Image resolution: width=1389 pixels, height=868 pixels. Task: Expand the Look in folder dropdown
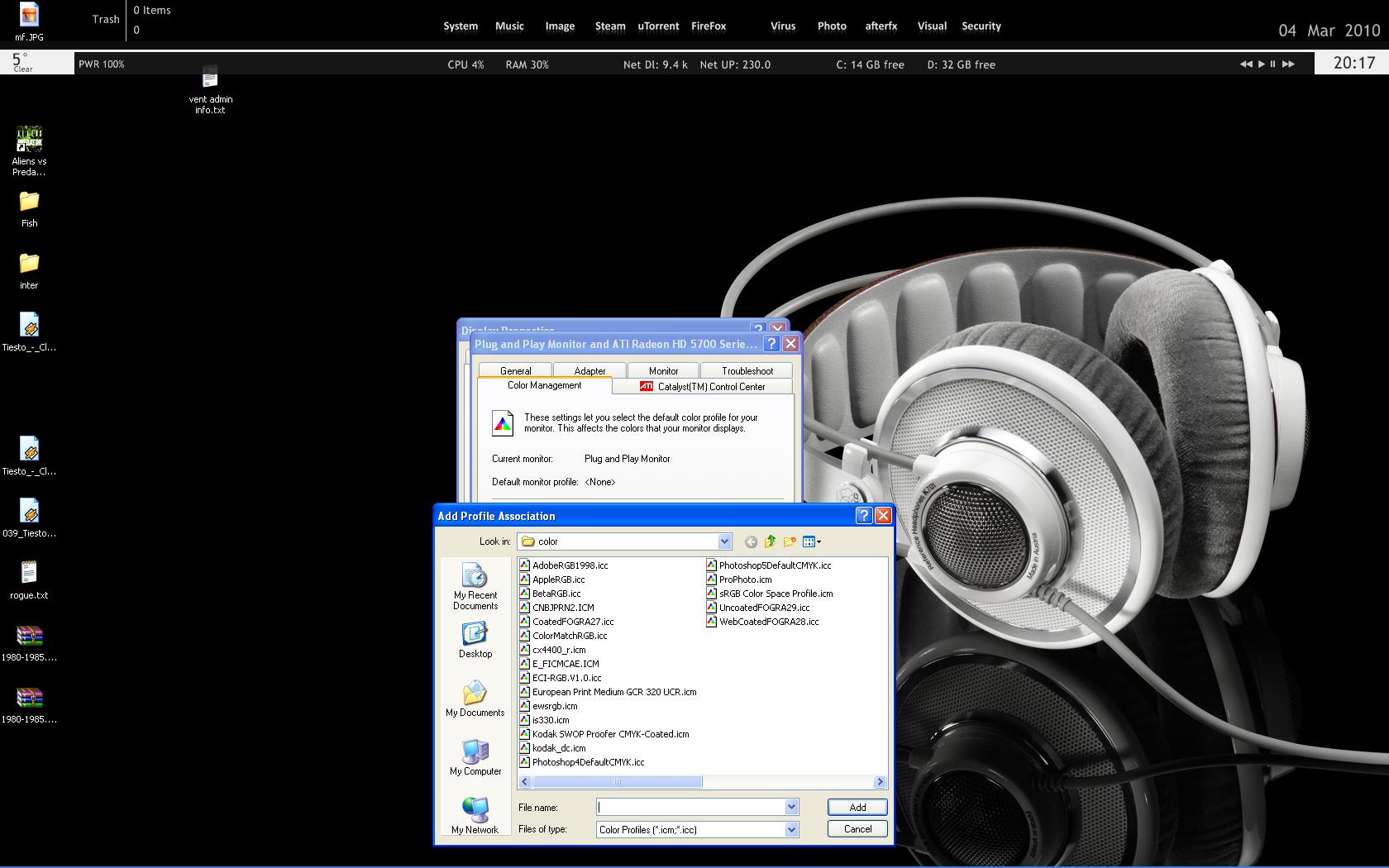click(x=724, y=541)
